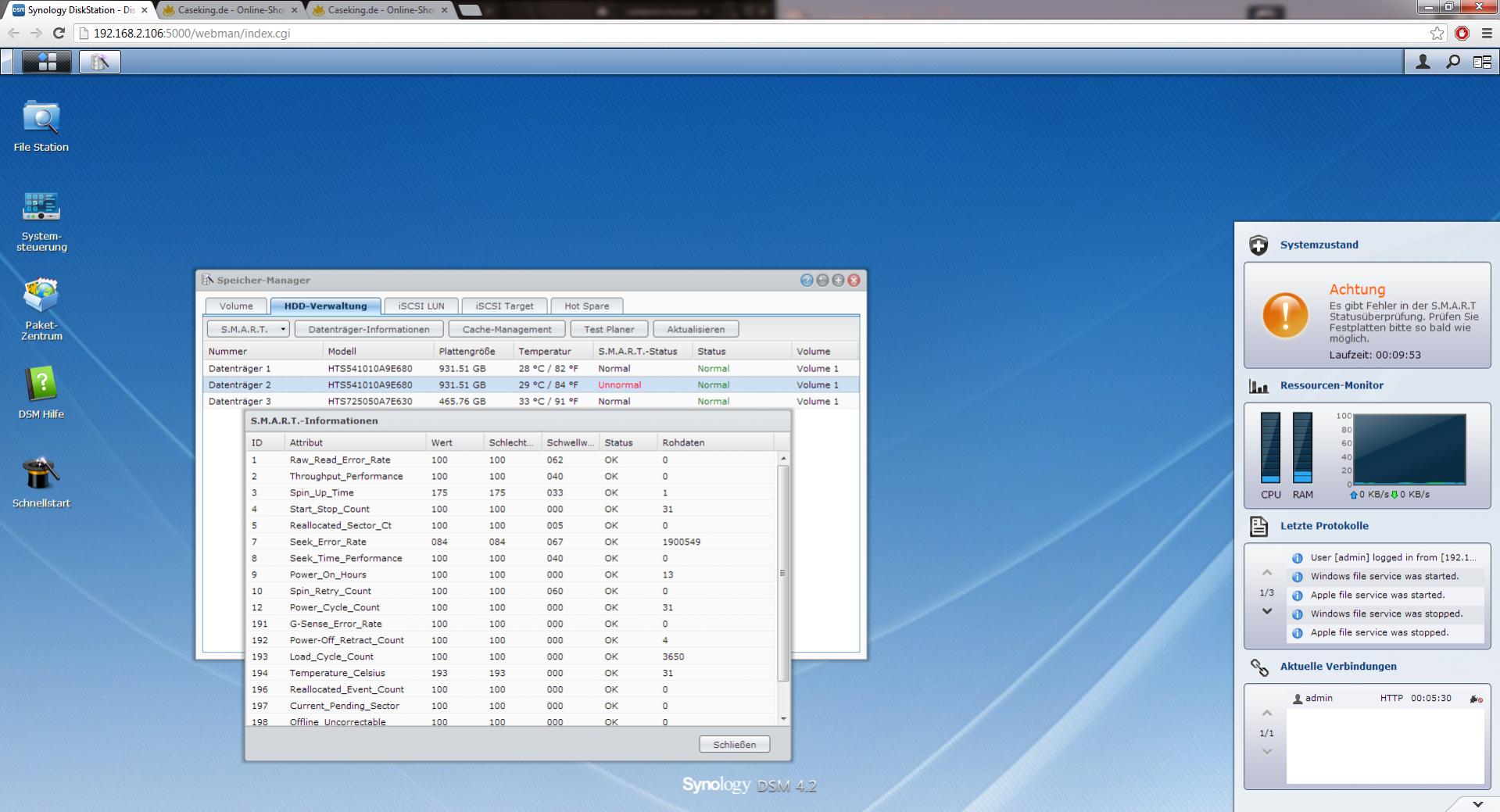1500x812 pixels.
Task: Click the disconnect icon next to admin connection
Action: [1476, 699]
